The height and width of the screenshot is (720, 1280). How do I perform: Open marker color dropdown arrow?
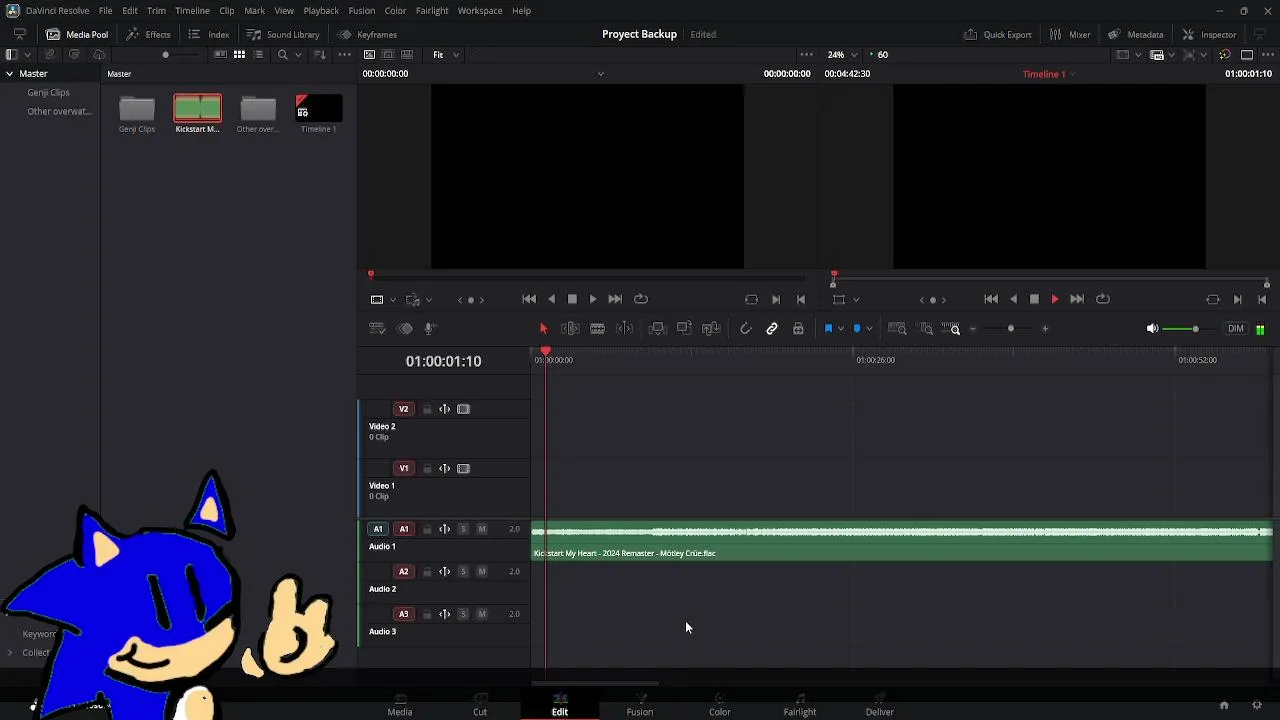(x=869, y=329)
